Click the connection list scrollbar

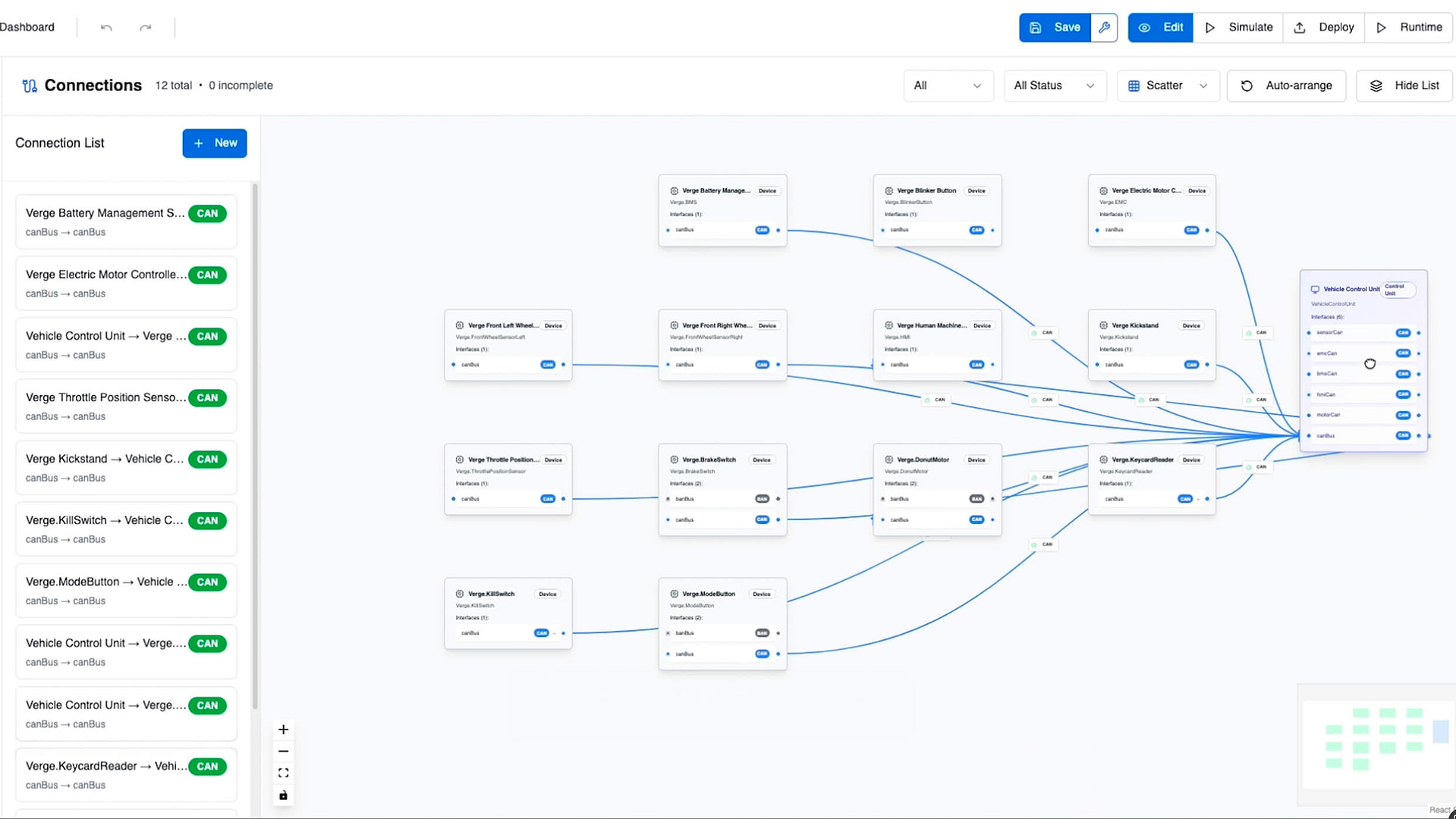255,446
